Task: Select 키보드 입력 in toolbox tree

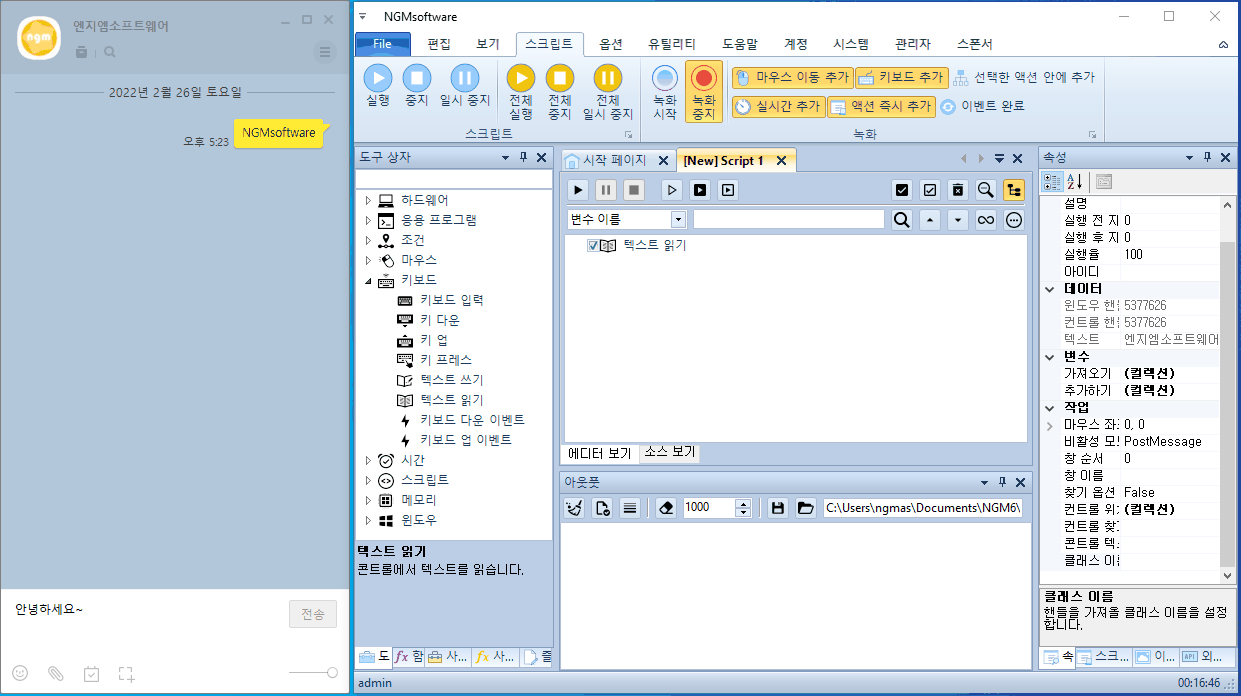Action: pyautogui.click(x=452, y=300)
